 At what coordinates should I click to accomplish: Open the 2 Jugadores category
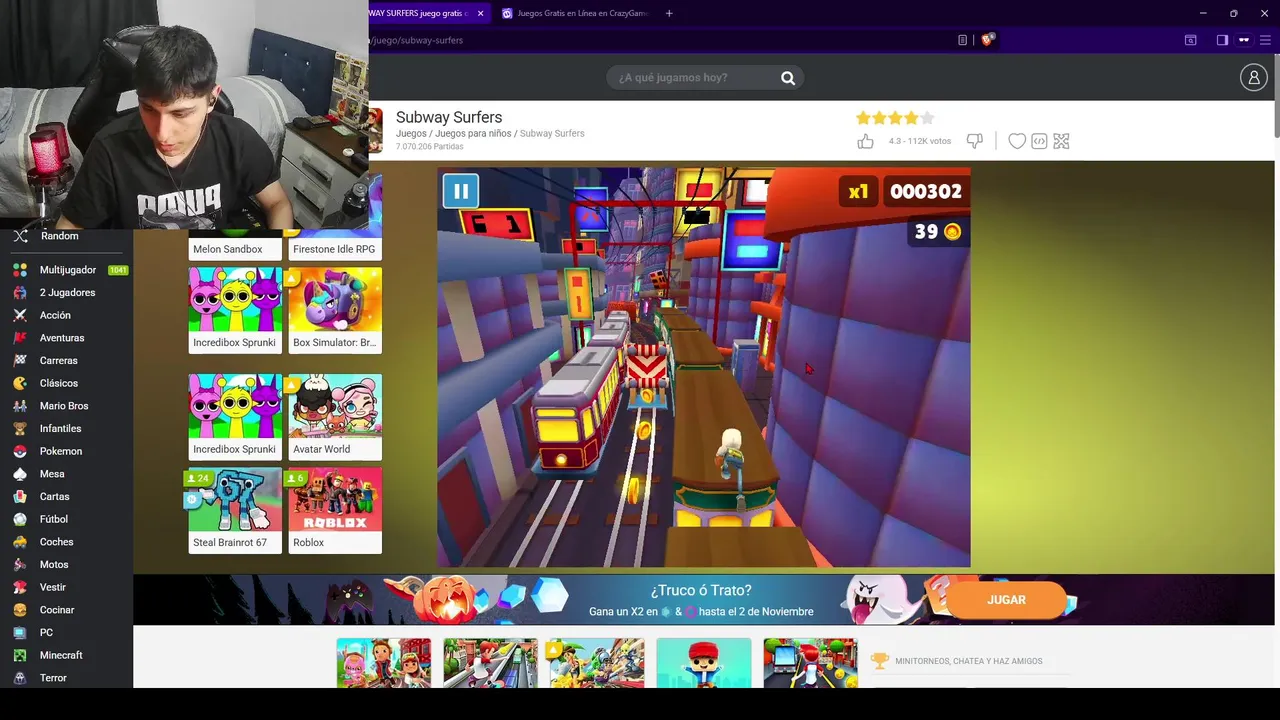[67, 293]
